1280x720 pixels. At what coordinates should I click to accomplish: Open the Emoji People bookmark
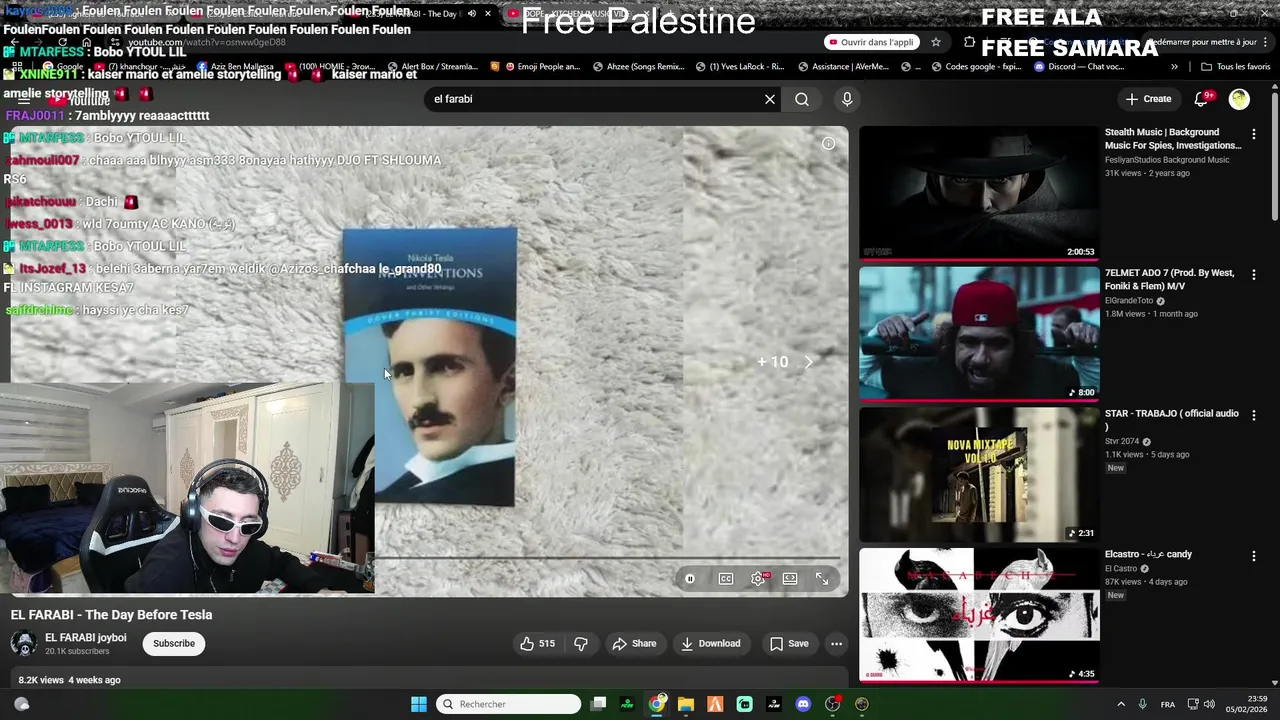[x=543, y=67]
